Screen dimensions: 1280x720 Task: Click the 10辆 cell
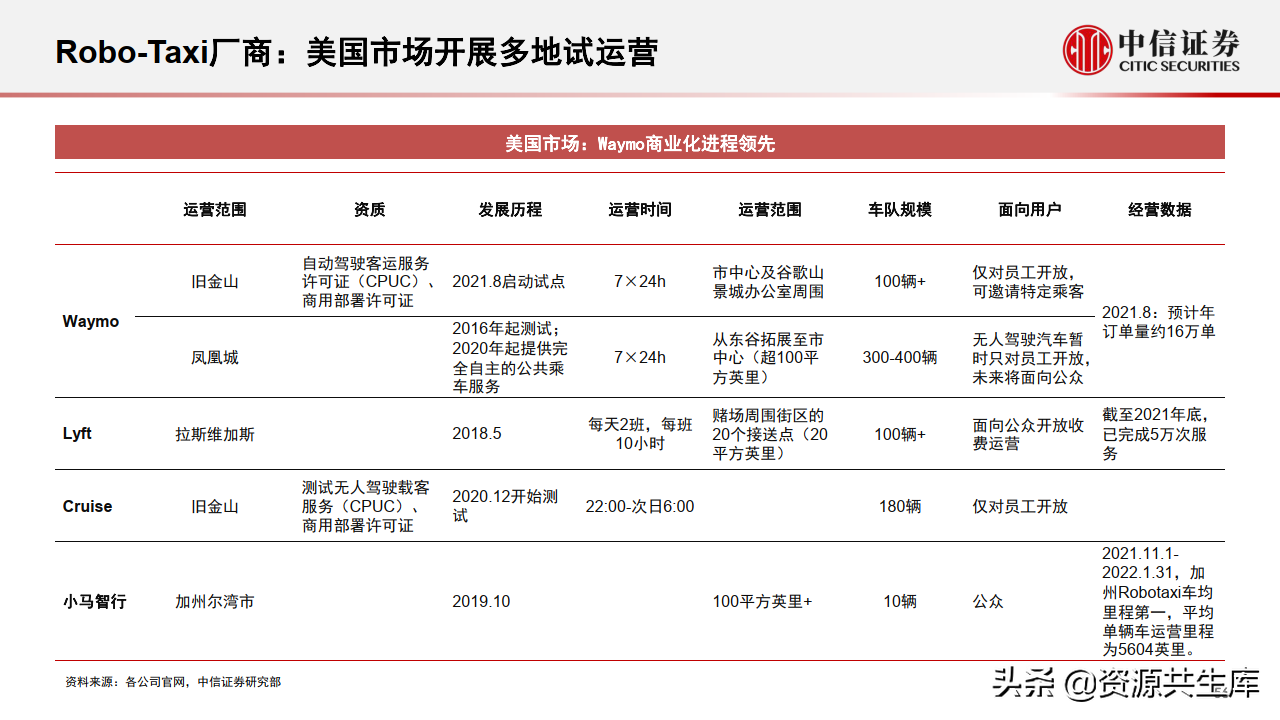(x=900, y=602)
